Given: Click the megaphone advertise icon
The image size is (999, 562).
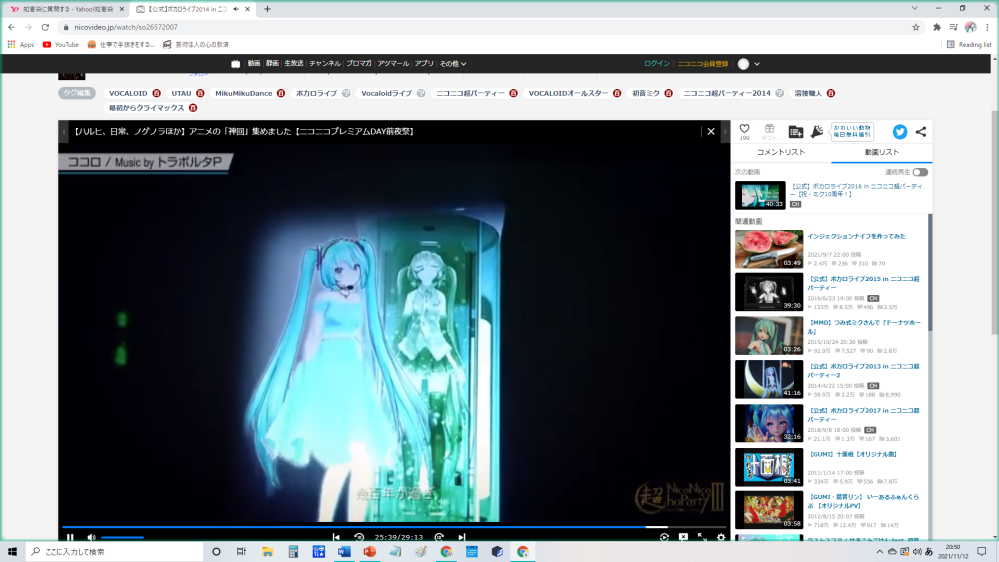Looking at the screenshot, I should (x=817, y=132).
